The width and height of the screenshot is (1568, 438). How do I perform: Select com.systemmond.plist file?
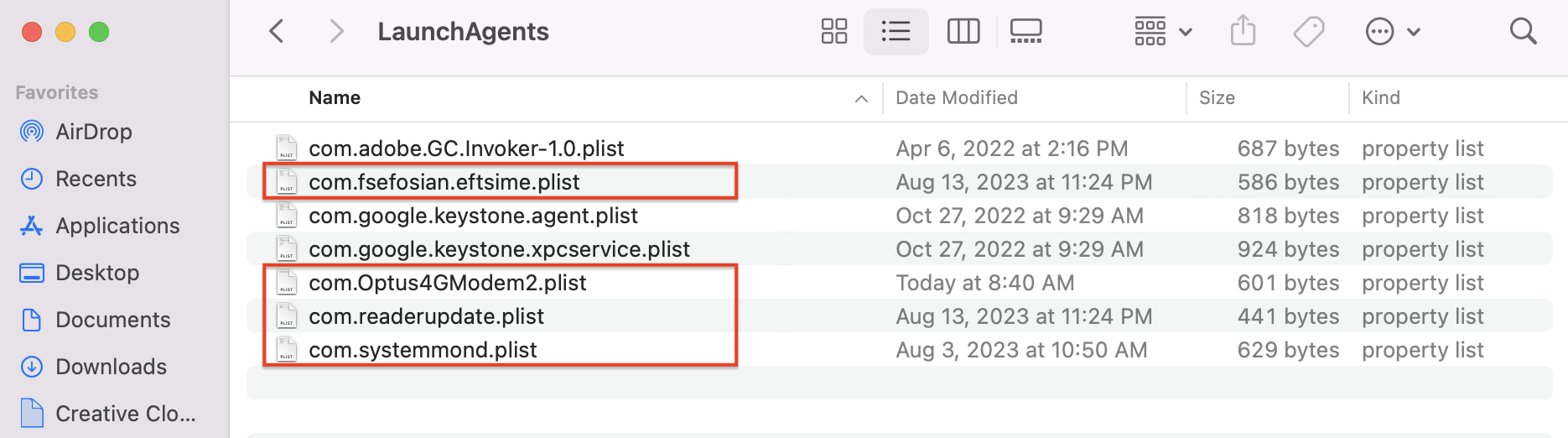[x=423, y=350]
